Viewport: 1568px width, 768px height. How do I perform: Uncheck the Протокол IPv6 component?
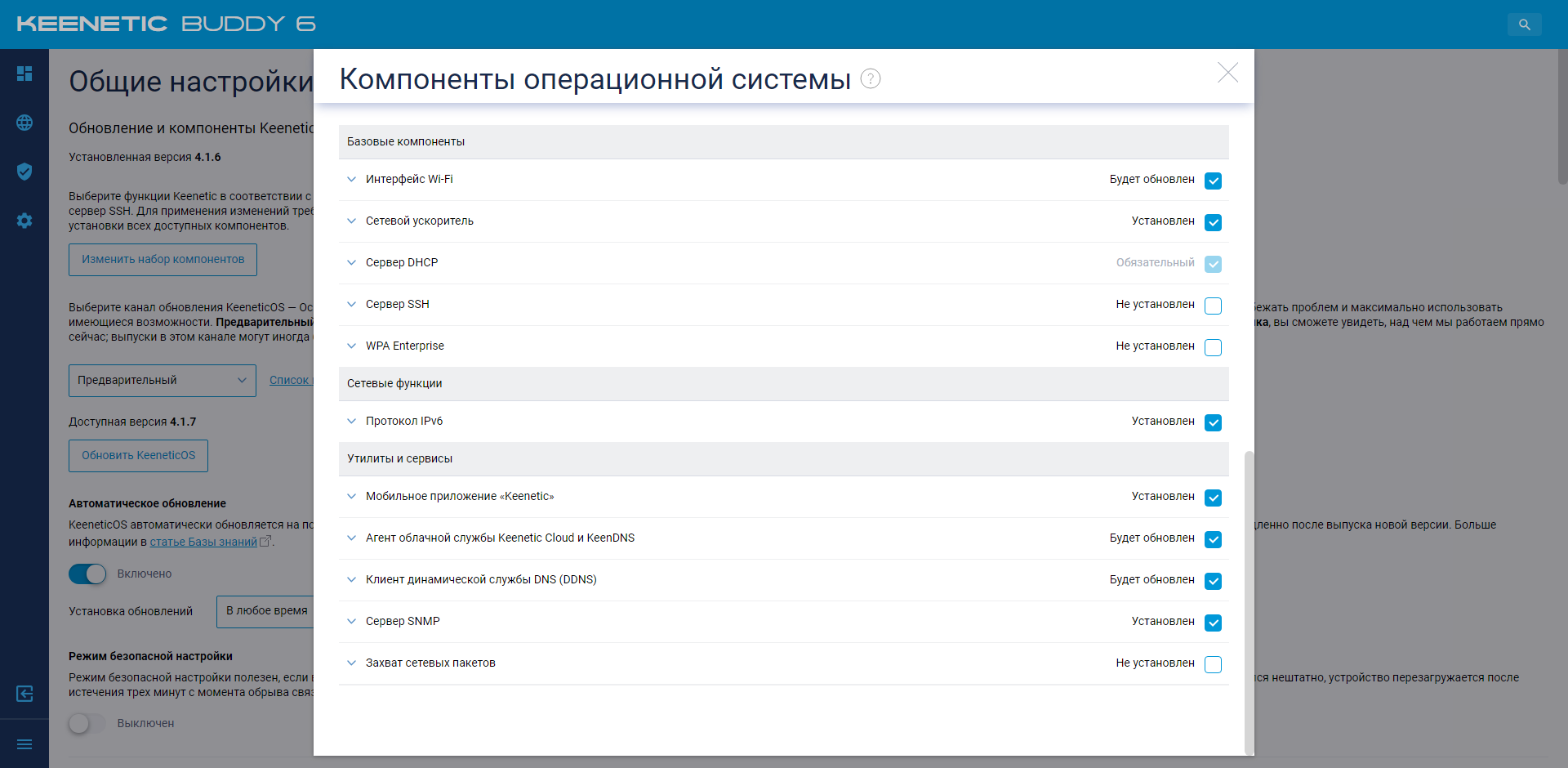[x=1214, y=422]
